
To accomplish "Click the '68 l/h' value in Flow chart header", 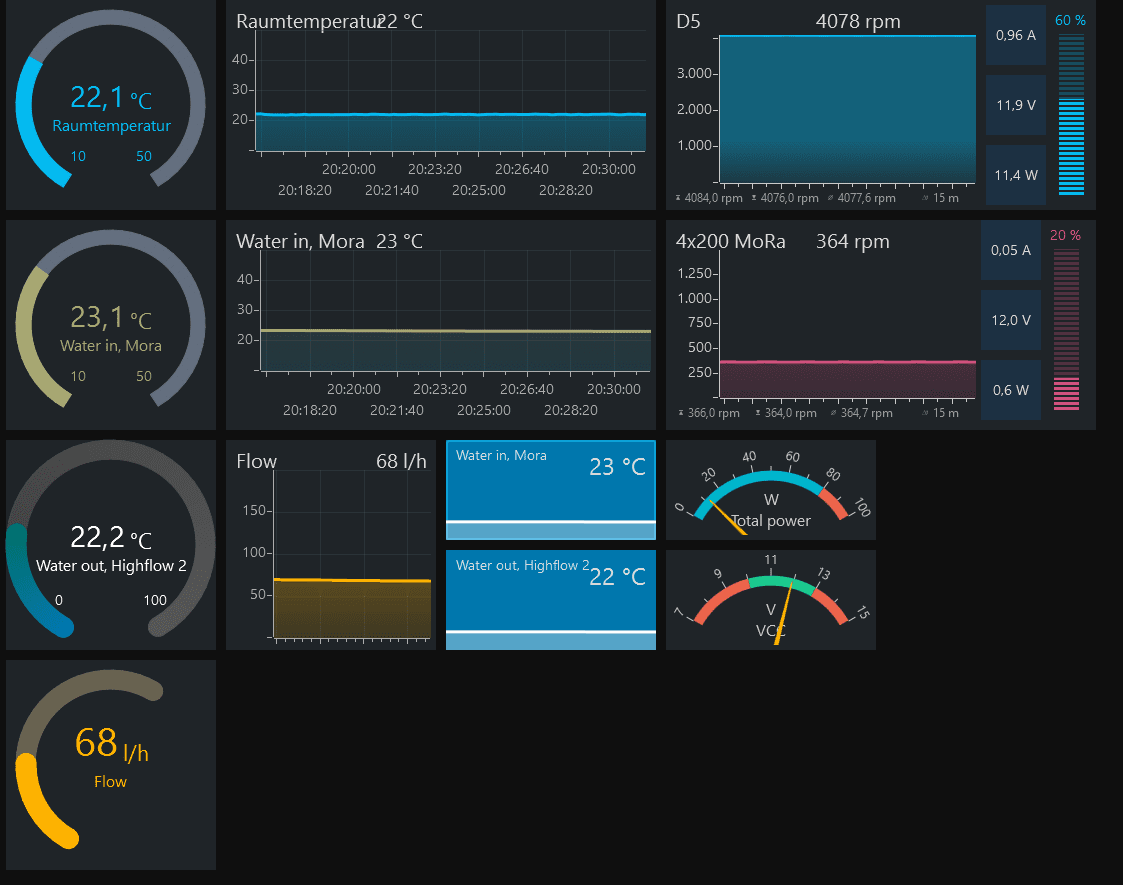I will click(401, 461).
